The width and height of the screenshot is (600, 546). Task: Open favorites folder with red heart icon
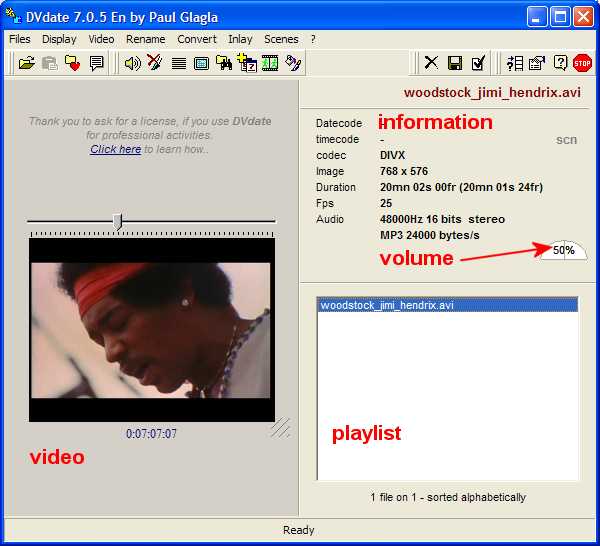pyautogui.click(x=72, y=63)
